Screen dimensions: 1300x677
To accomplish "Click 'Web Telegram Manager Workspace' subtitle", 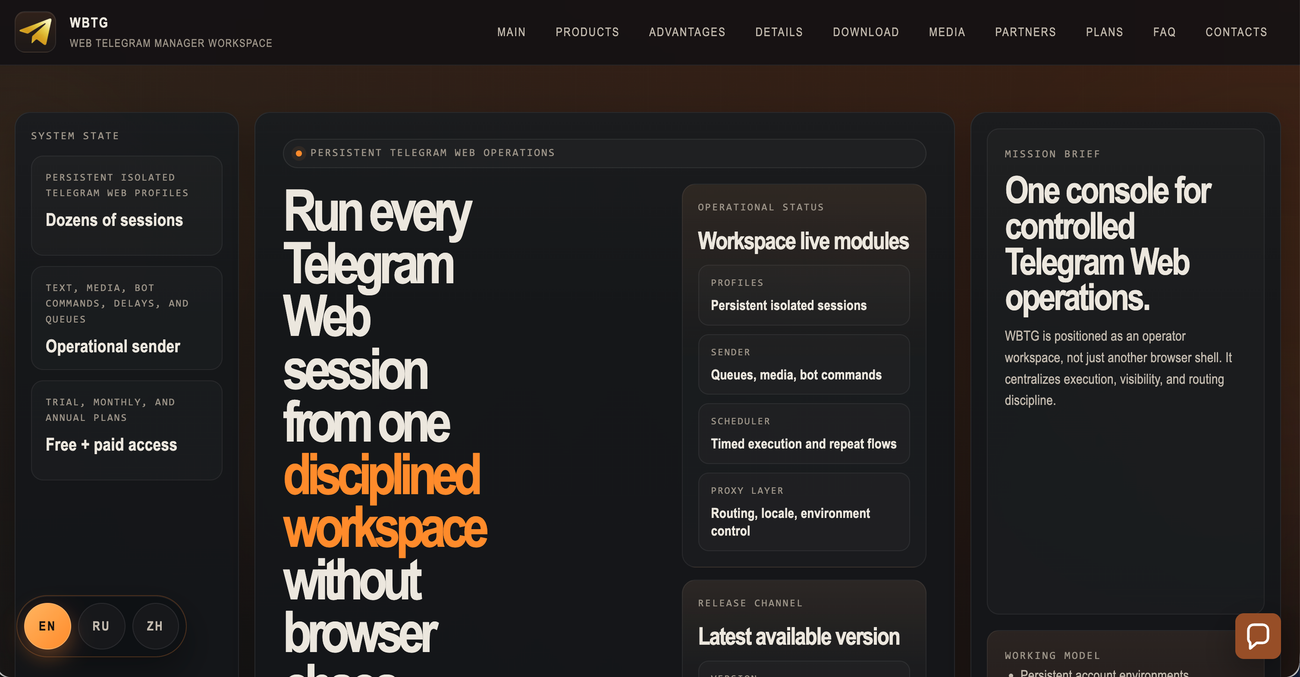I will 171,43.
